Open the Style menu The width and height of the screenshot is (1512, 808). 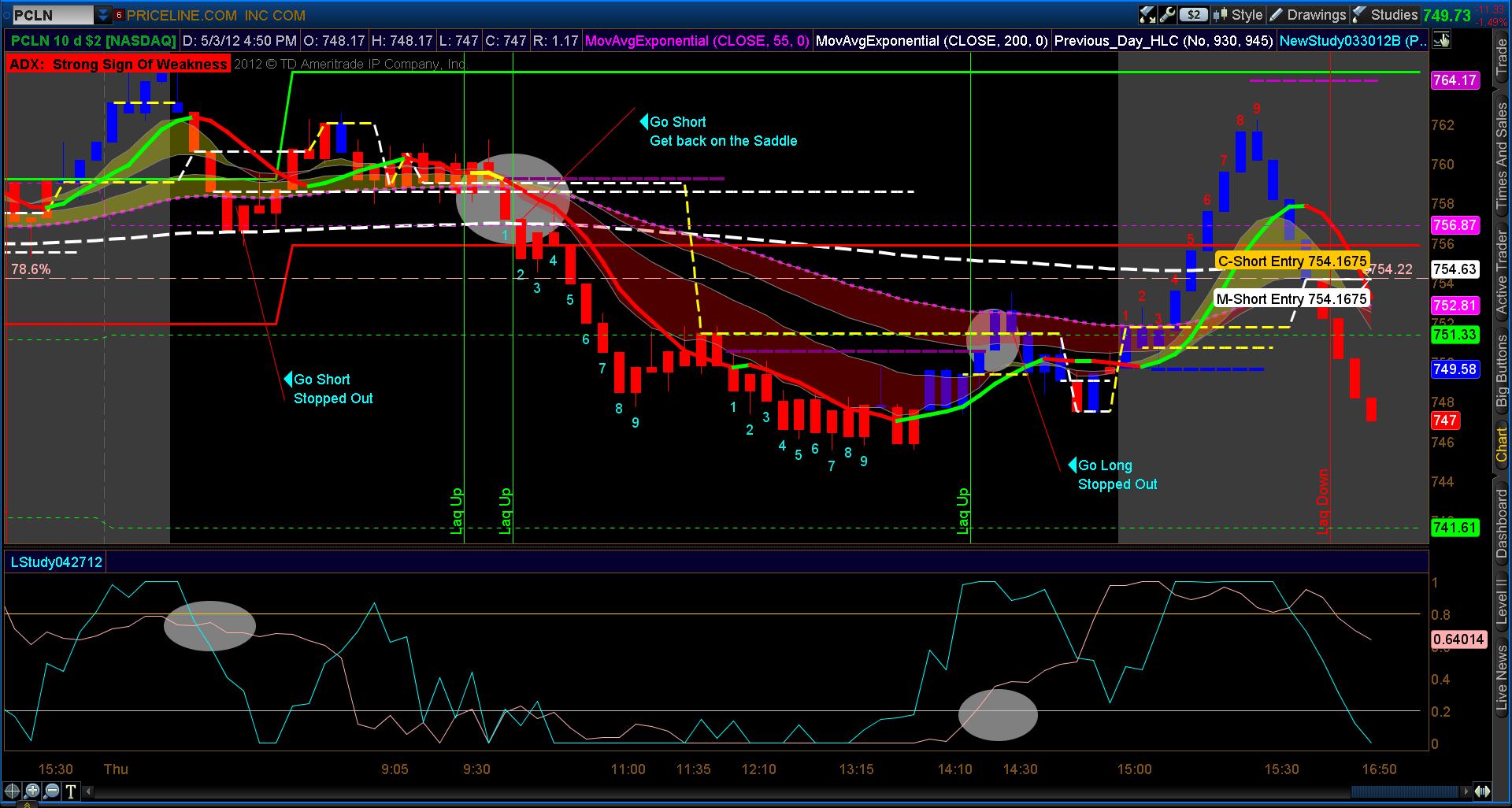pos(1238,15)
